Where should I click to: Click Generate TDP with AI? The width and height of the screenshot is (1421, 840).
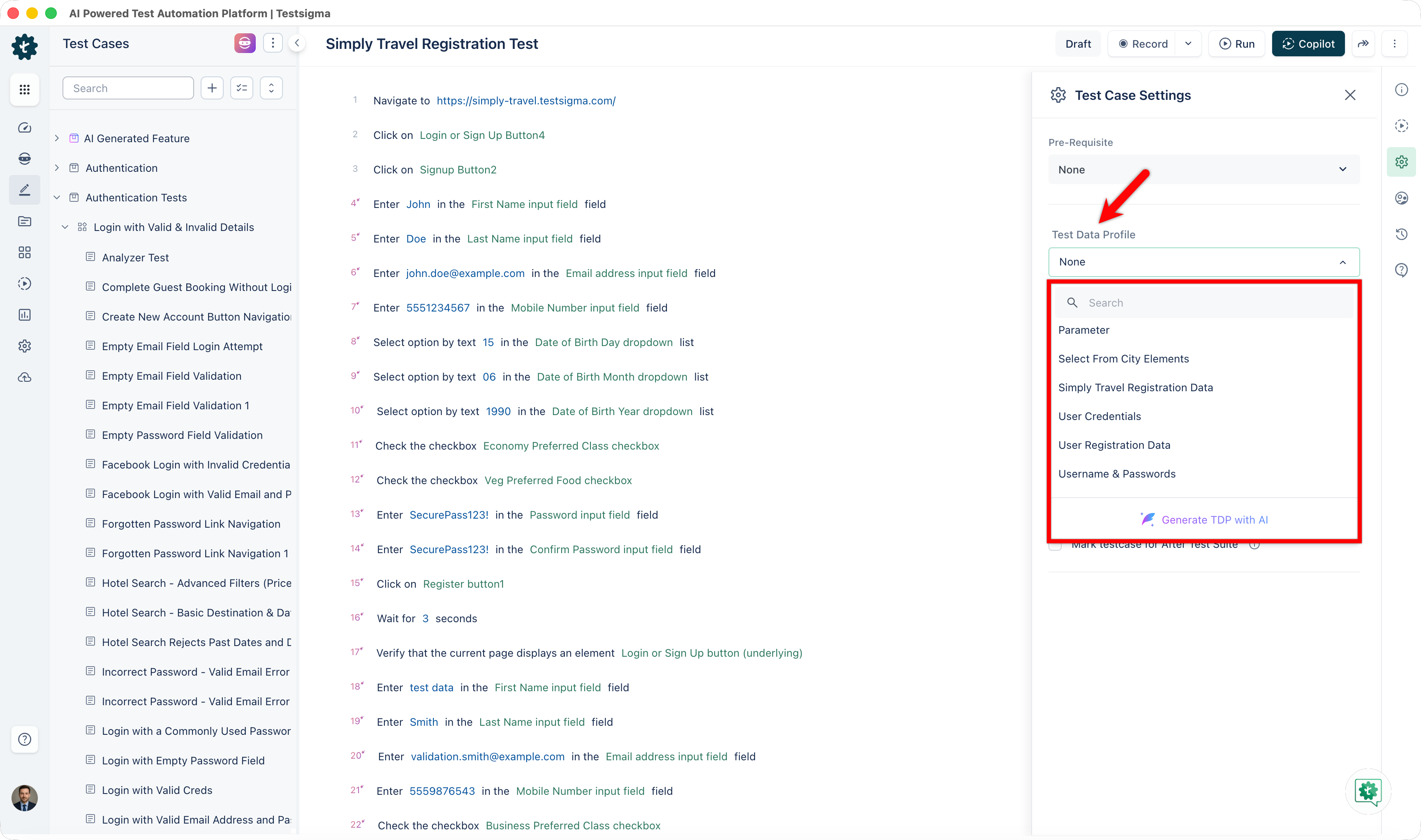(1203, 519)
